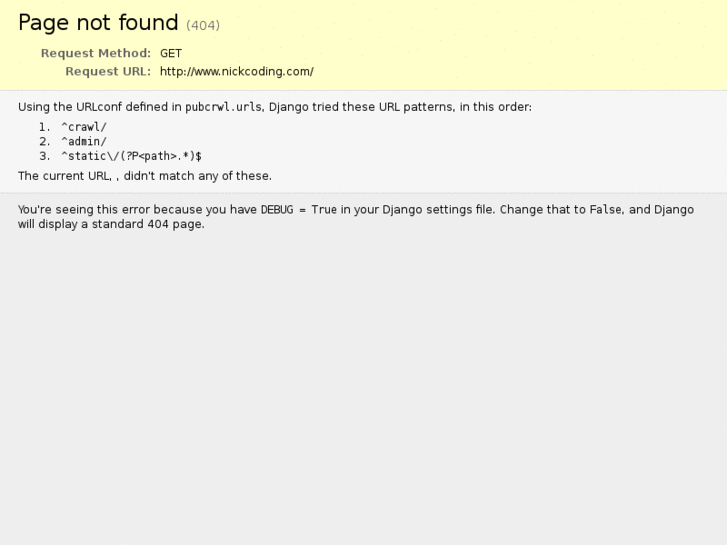Click the "Page not found" heading
The image size is (727, 545).
coord(98,23)
